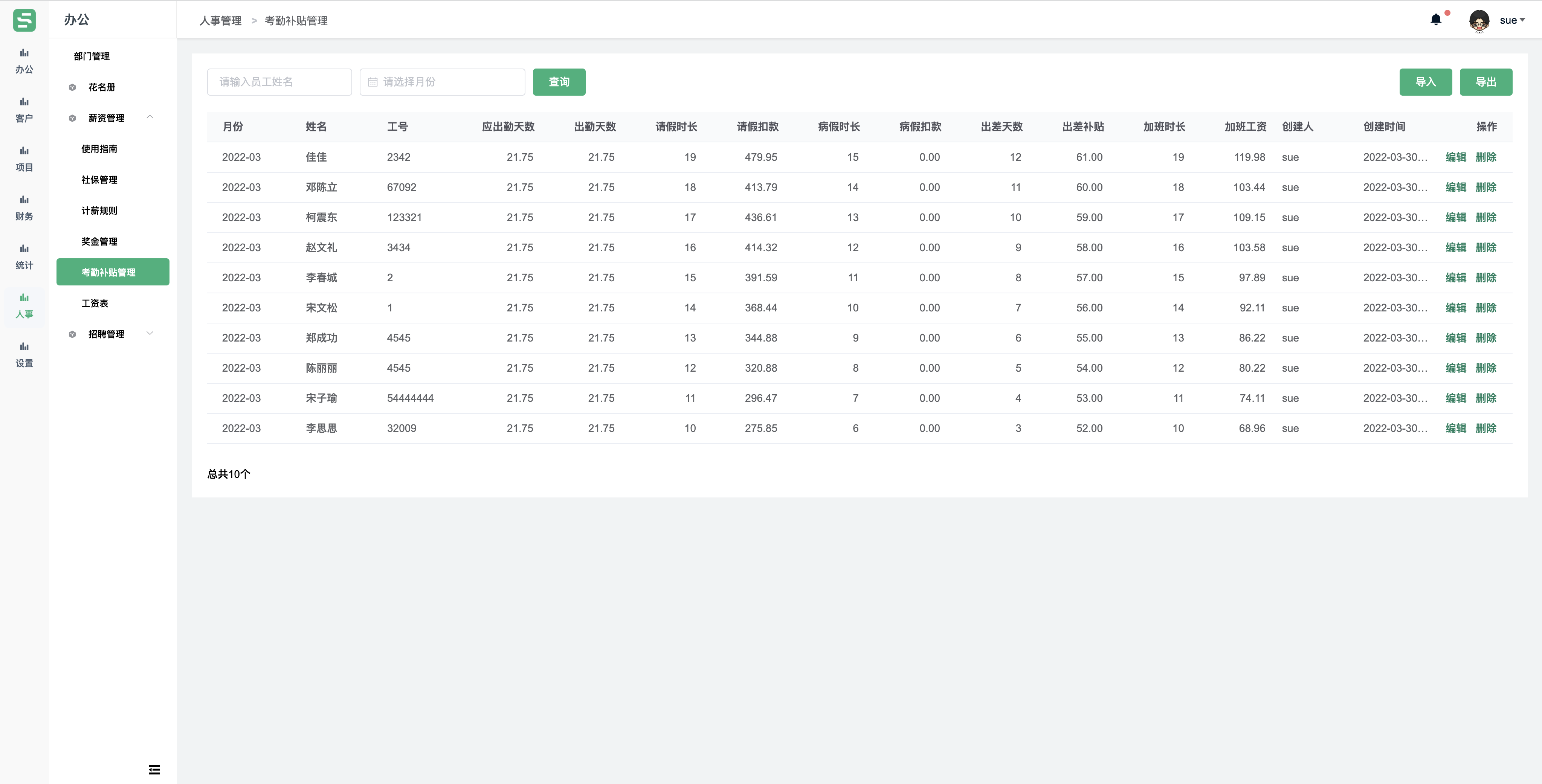1542x784 pixels.
Task: Edit the record for 柯震东
Action: click(1456, 218)
